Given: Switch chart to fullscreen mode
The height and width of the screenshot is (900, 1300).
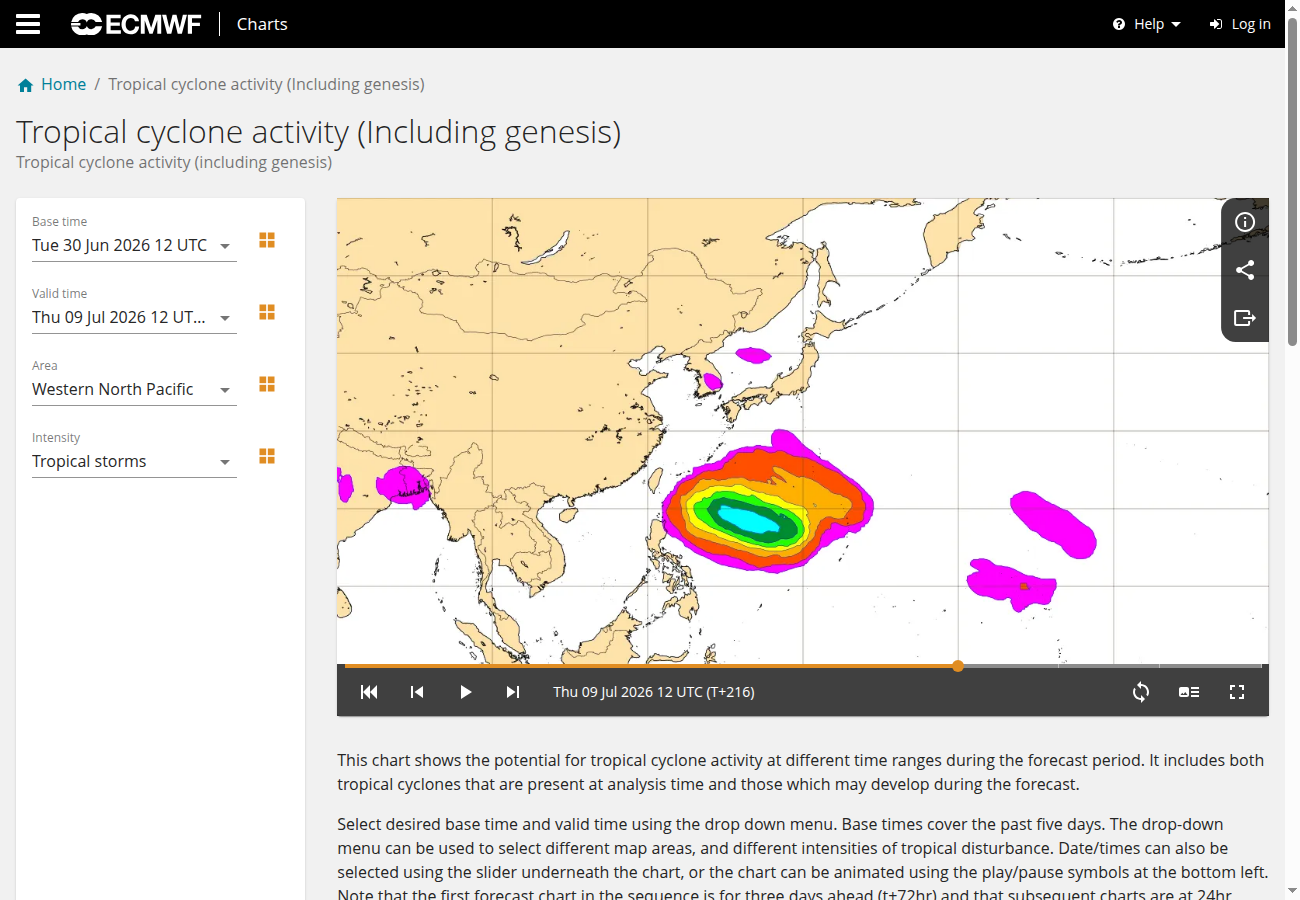Looking at the screenshot, I should (x=1237, y=692).
